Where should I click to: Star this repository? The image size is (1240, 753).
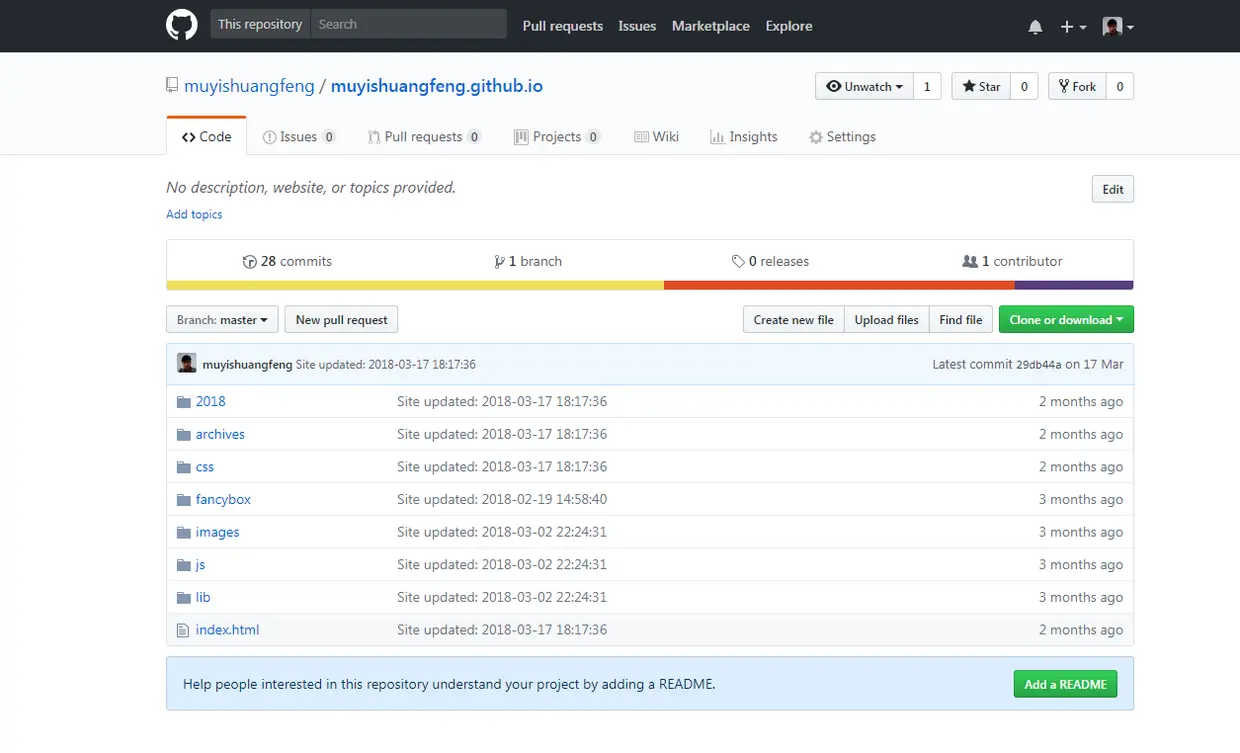point(981,87)
